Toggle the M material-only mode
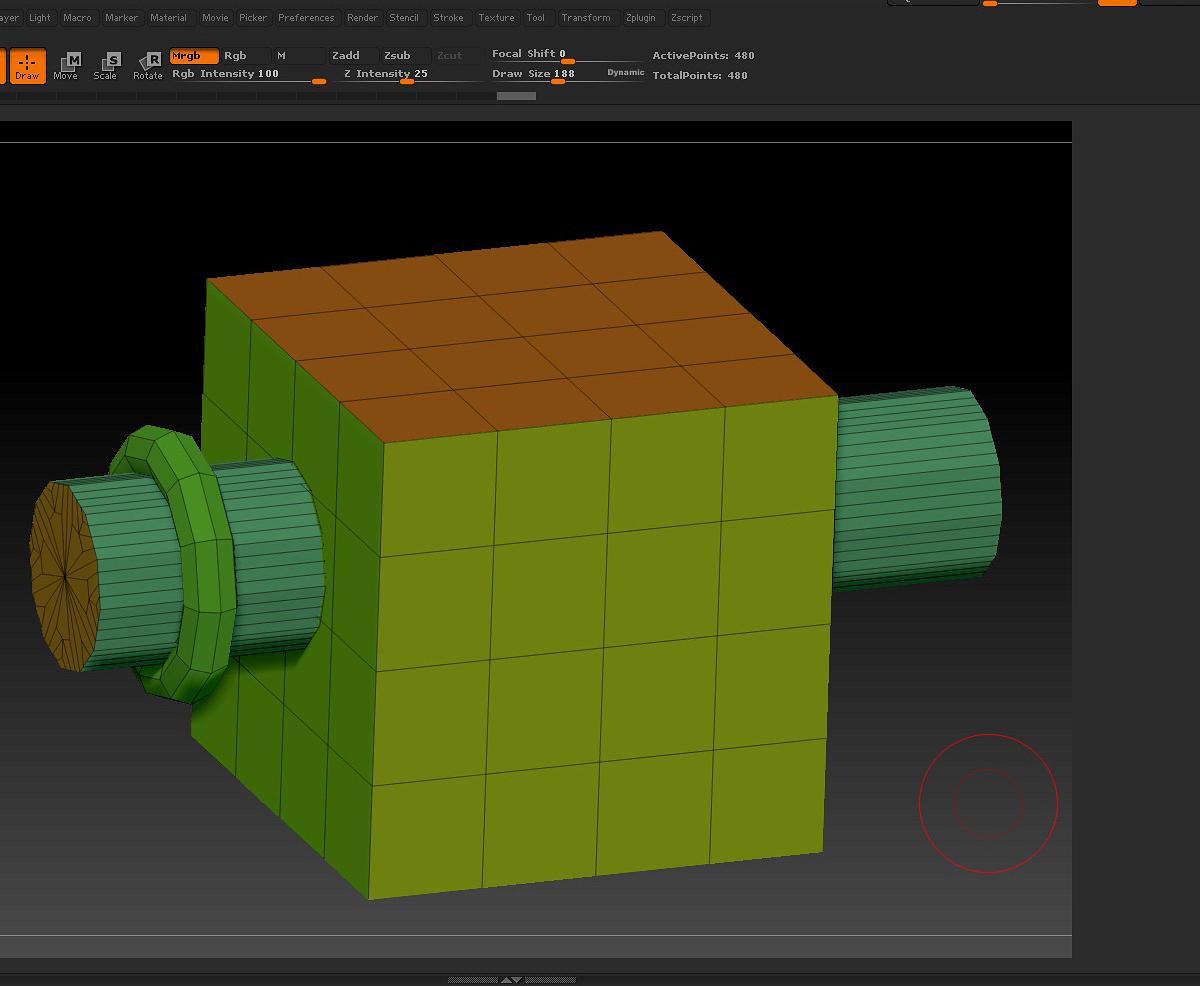Screen dimensions: 1200x986 [299, 56]
